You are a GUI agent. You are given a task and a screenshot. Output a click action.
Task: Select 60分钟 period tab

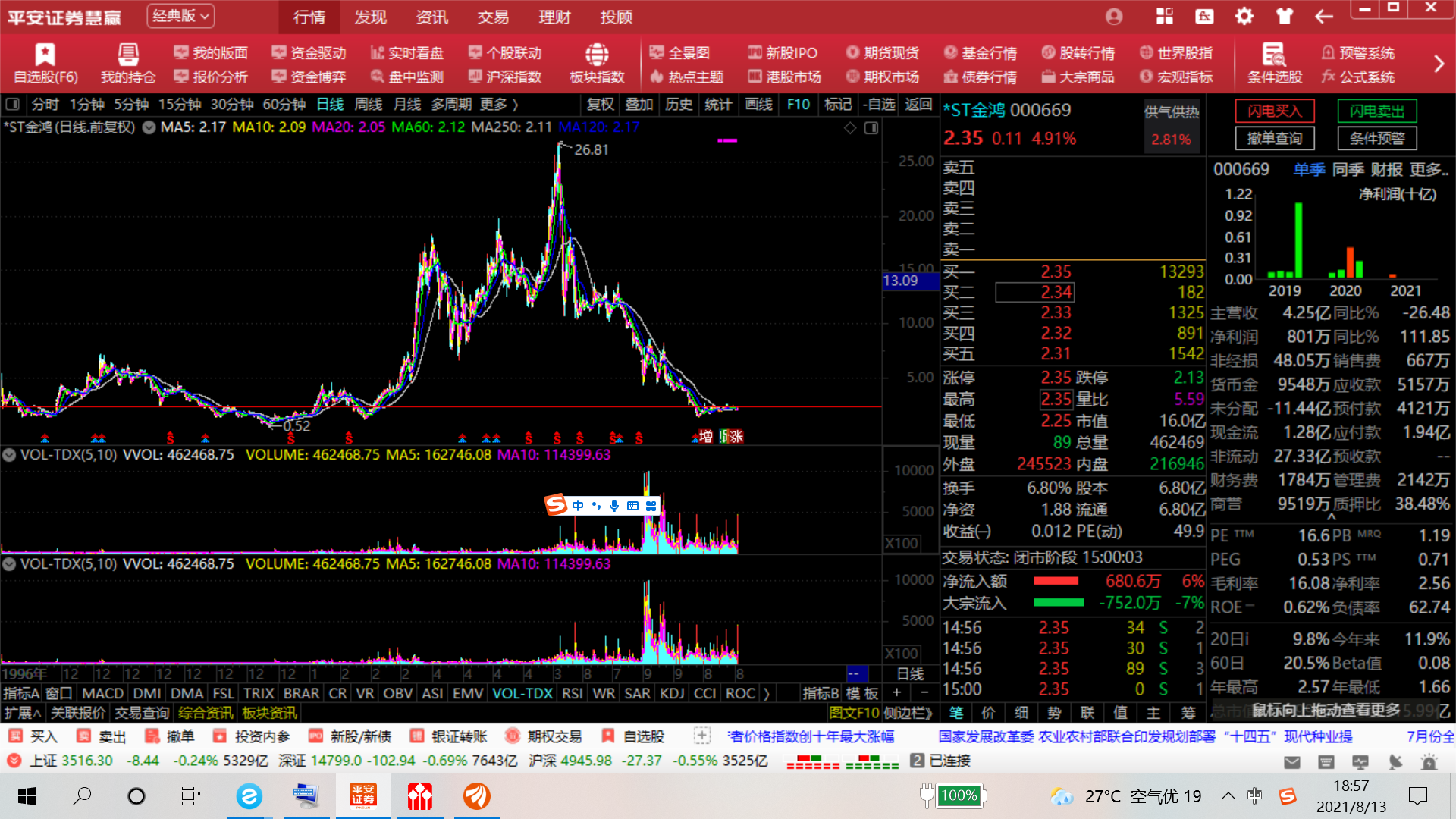tap(284, 104)
